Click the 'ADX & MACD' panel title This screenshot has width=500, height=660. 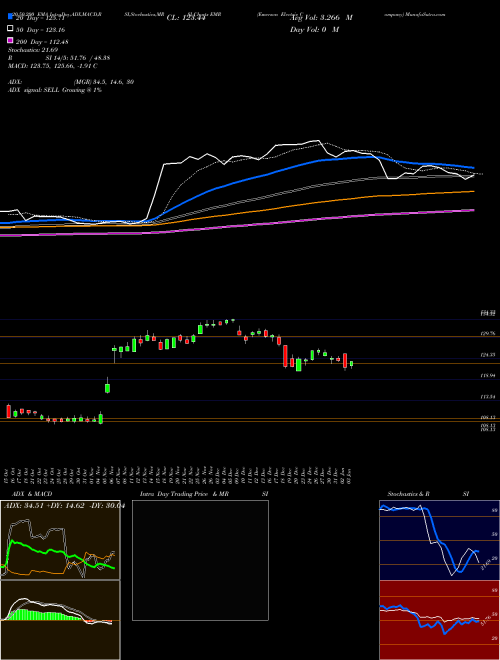[x=32, y=494]
